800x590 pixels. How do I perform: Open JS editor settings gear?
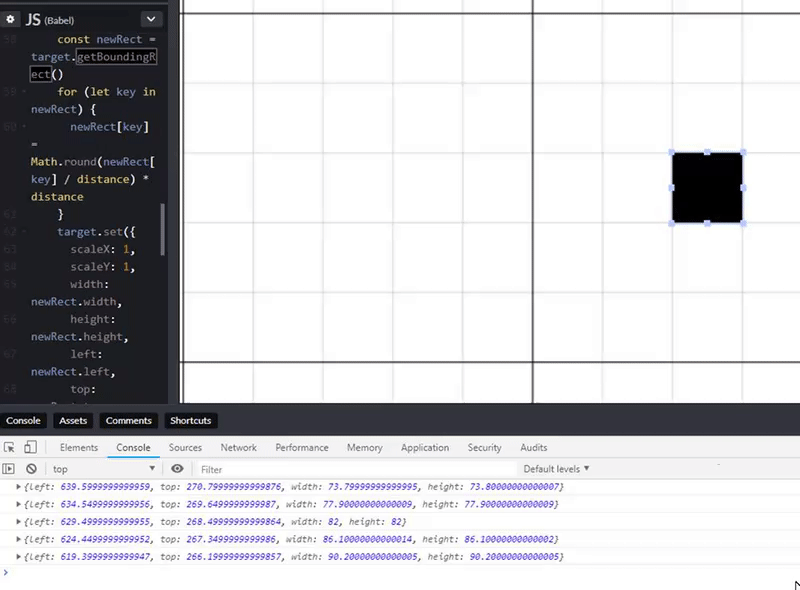pos(10,19)
